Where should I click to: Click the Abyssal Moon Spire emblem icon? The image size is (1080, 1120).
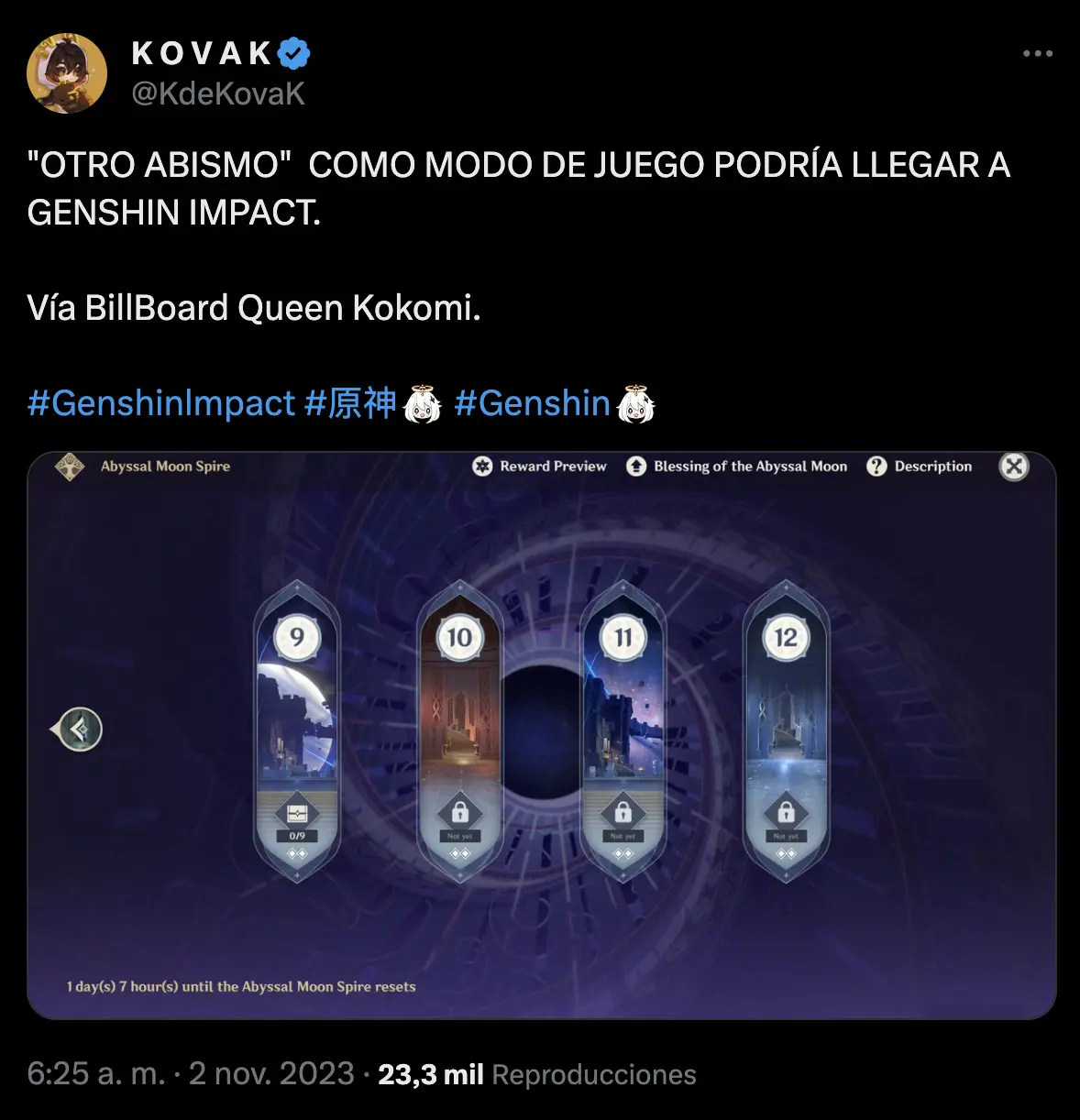tap(70, 467)
